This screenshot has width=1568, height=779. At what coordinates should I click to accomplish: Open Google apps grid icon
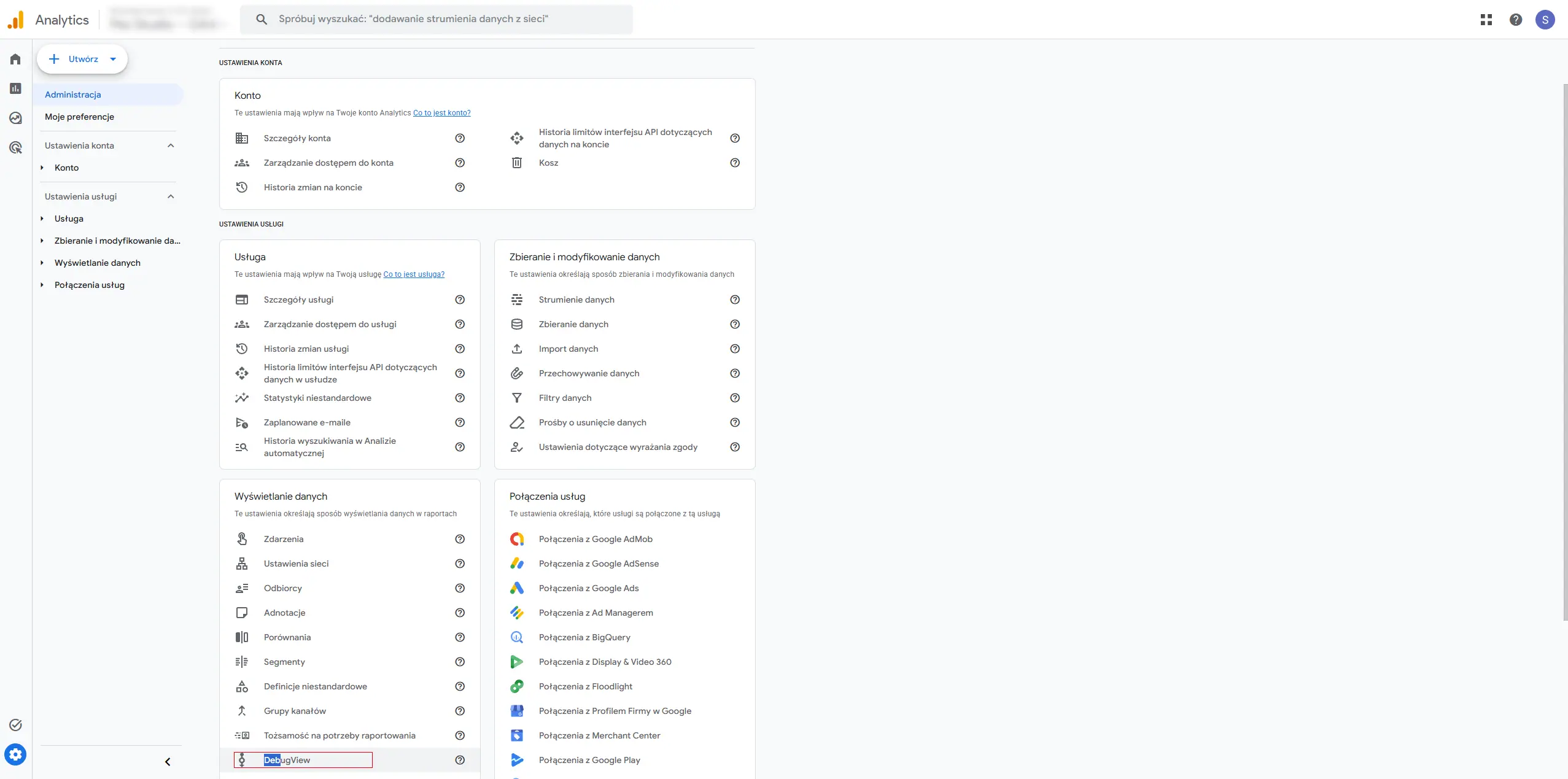1486,20
